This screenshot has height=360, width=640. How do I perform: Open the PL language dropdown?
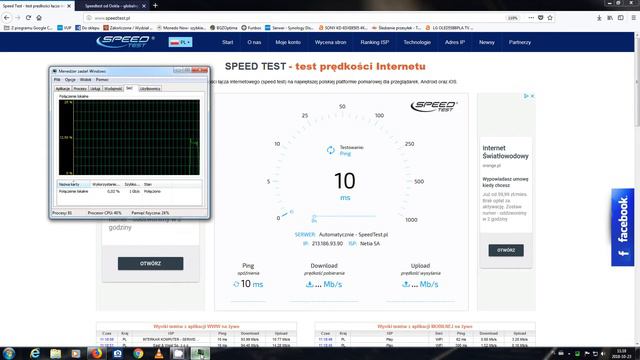pos(180,42)
